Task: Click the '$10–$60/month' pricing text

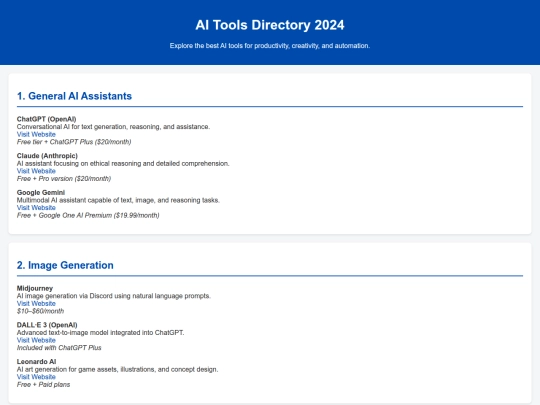Action: click(x=40, y=311)
